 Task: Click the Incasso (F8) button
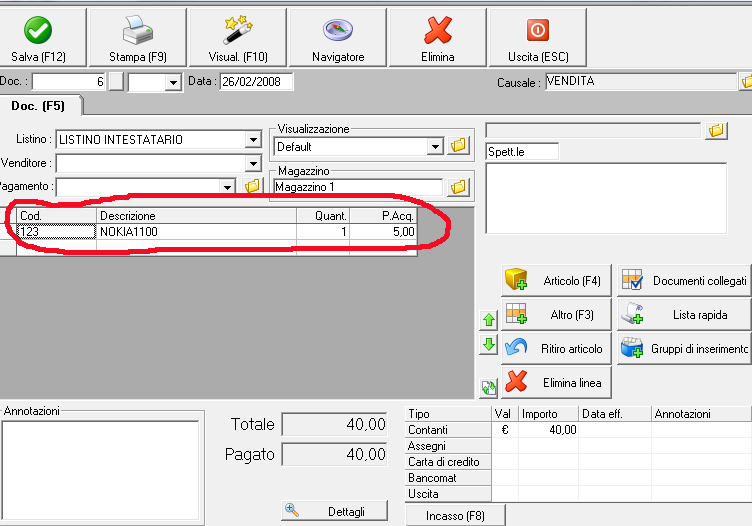tap(455, 515)
